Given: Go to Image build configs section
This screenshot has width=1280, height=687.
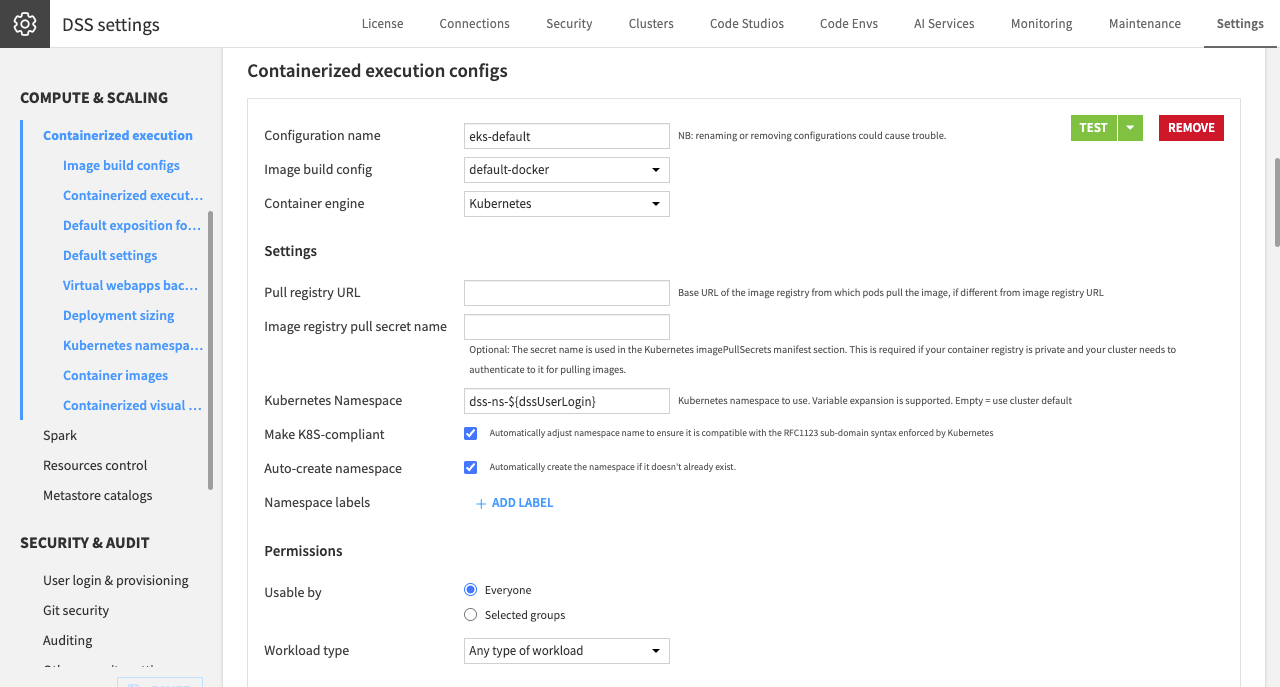Looking at the screenshot, I should tap(121, 165).
